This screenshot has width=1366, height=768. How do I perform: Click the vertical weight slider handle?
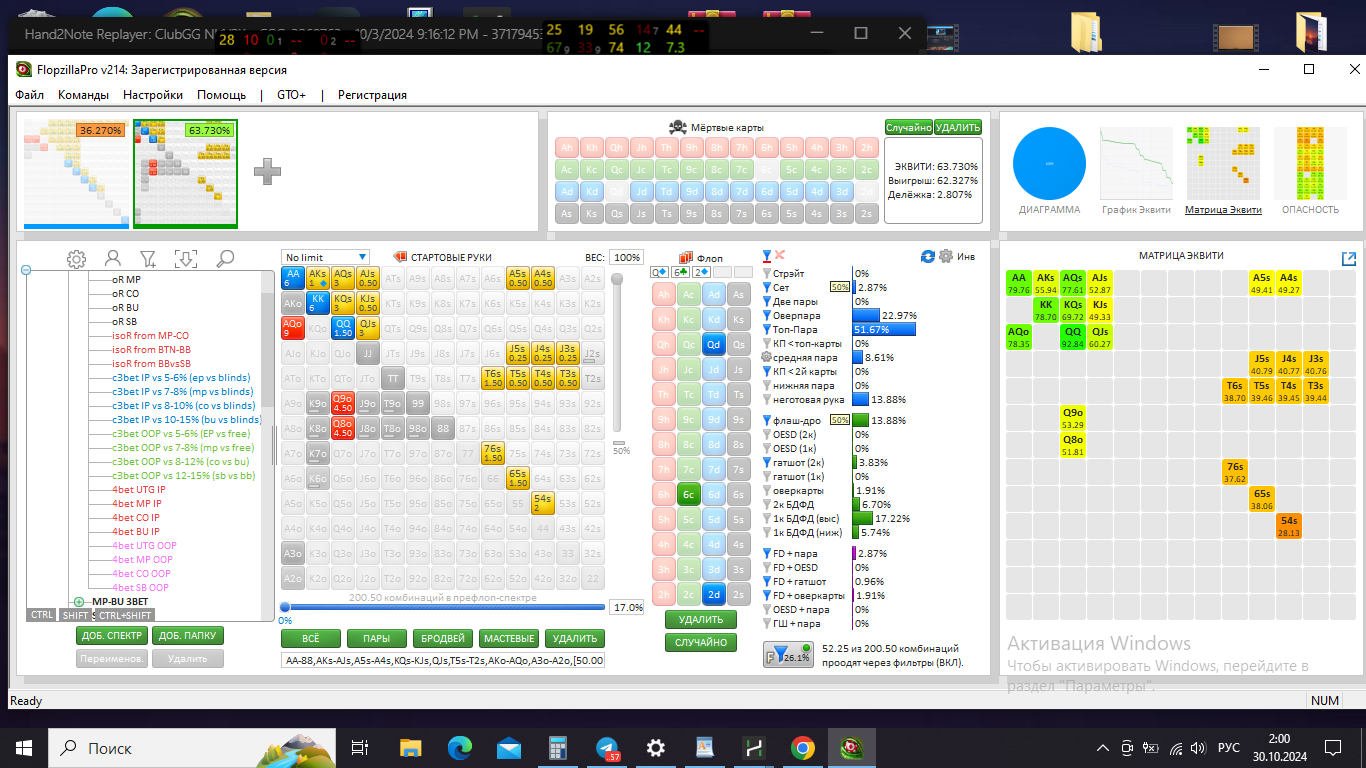(617, 279)
